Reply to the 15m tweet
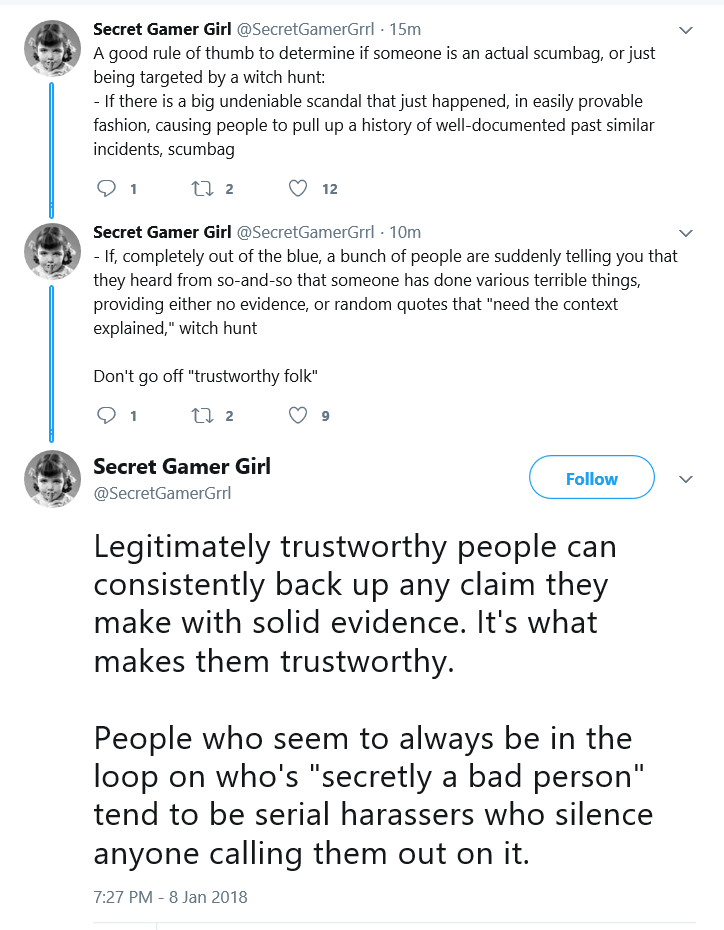 pyautogui.click(x=107, y=189)
